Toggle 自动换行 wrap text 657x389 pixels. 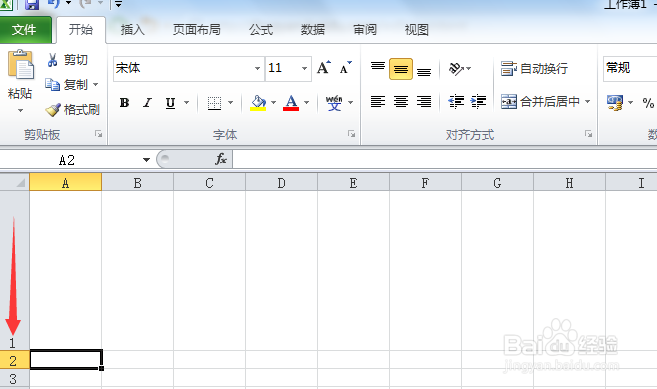[x=534, y=68]
